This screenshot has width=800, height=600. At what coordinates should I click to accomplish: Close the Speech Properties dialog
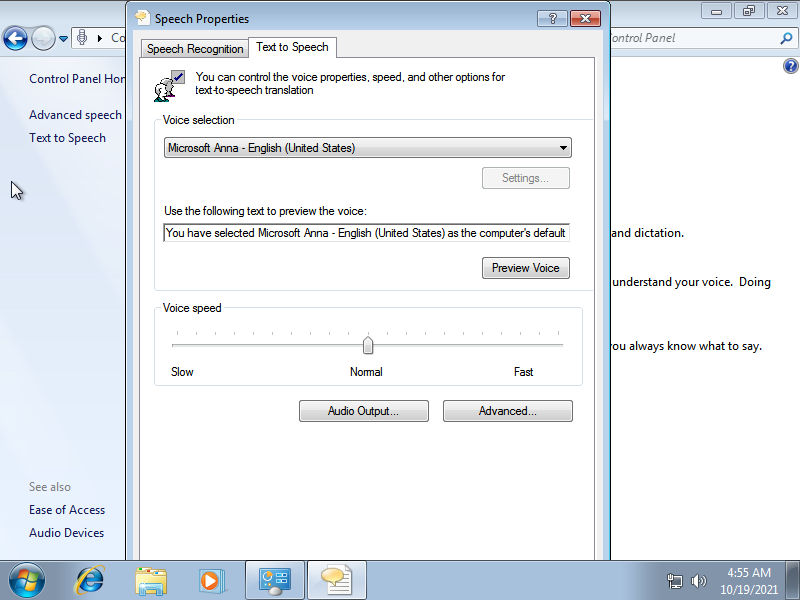point(585,19)
